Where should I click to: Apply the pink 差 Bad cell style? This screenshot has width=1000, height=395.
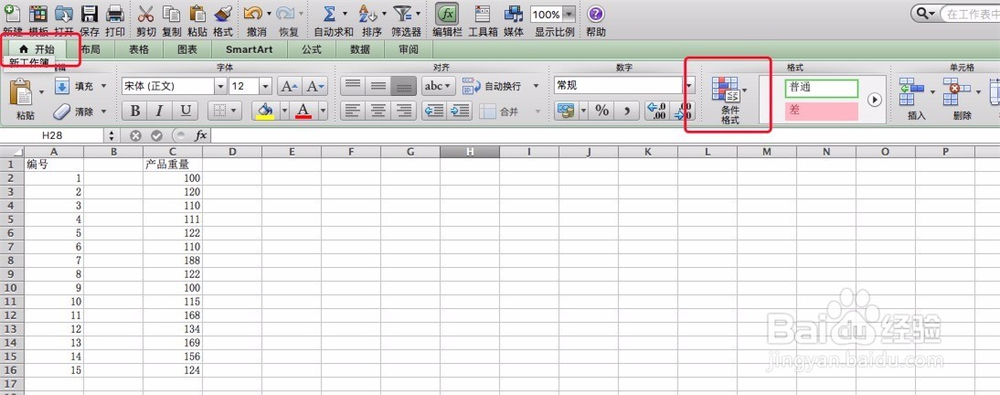(x=821, y=110)
